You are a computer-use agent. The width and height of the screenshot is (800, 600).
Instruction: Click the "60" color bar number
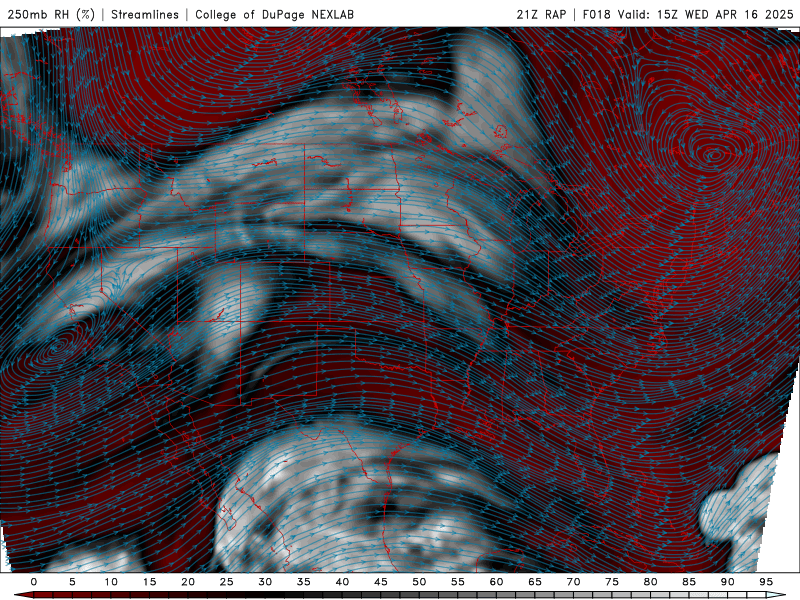click(x=496, y=582)
